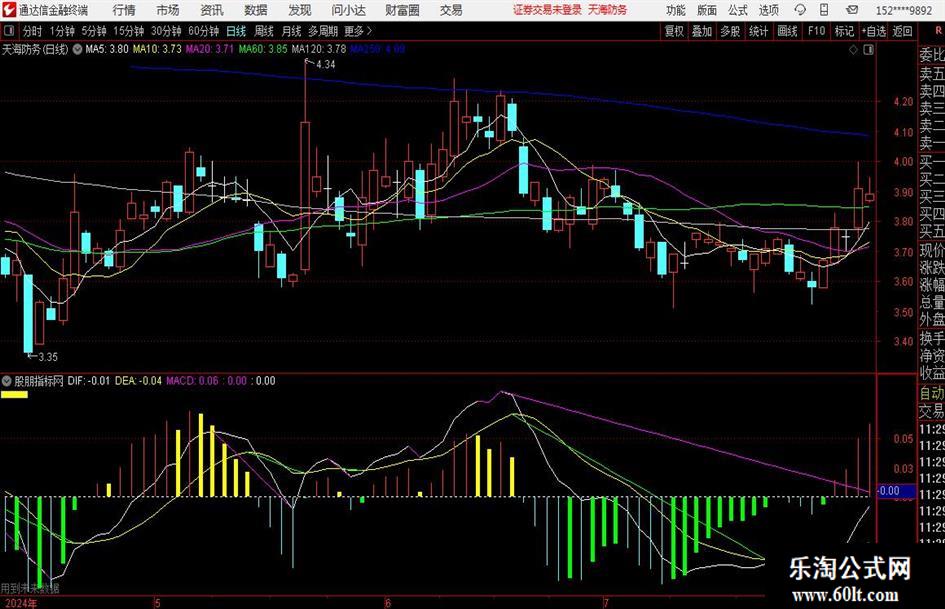
Task: Click 自动 label in right panel
Action: pos(932,393)
